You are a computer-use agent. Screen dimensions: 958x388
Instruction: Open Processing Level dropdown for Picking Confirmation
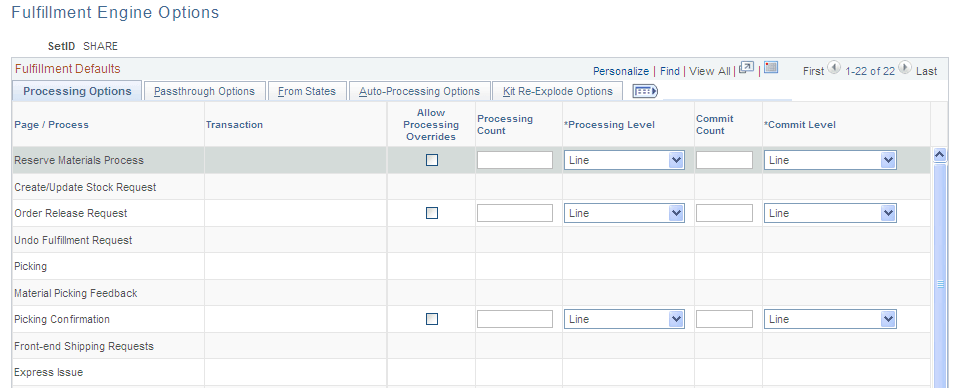pos(624,319)
